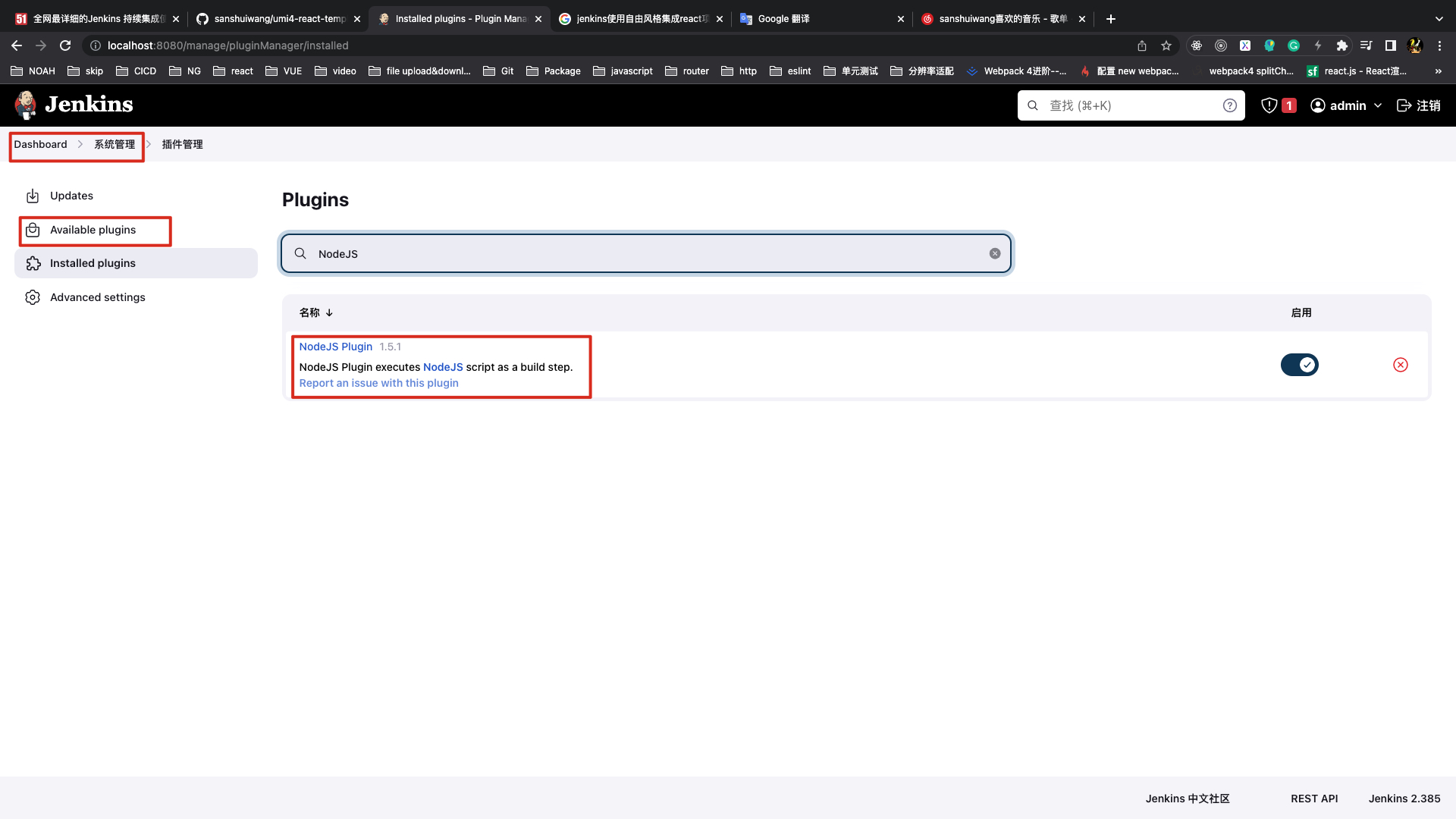Switch to the sanshuiwang/umi4-react GitHub tab
This screenshot has width=1456, height=819.
(x=278, y=19)
